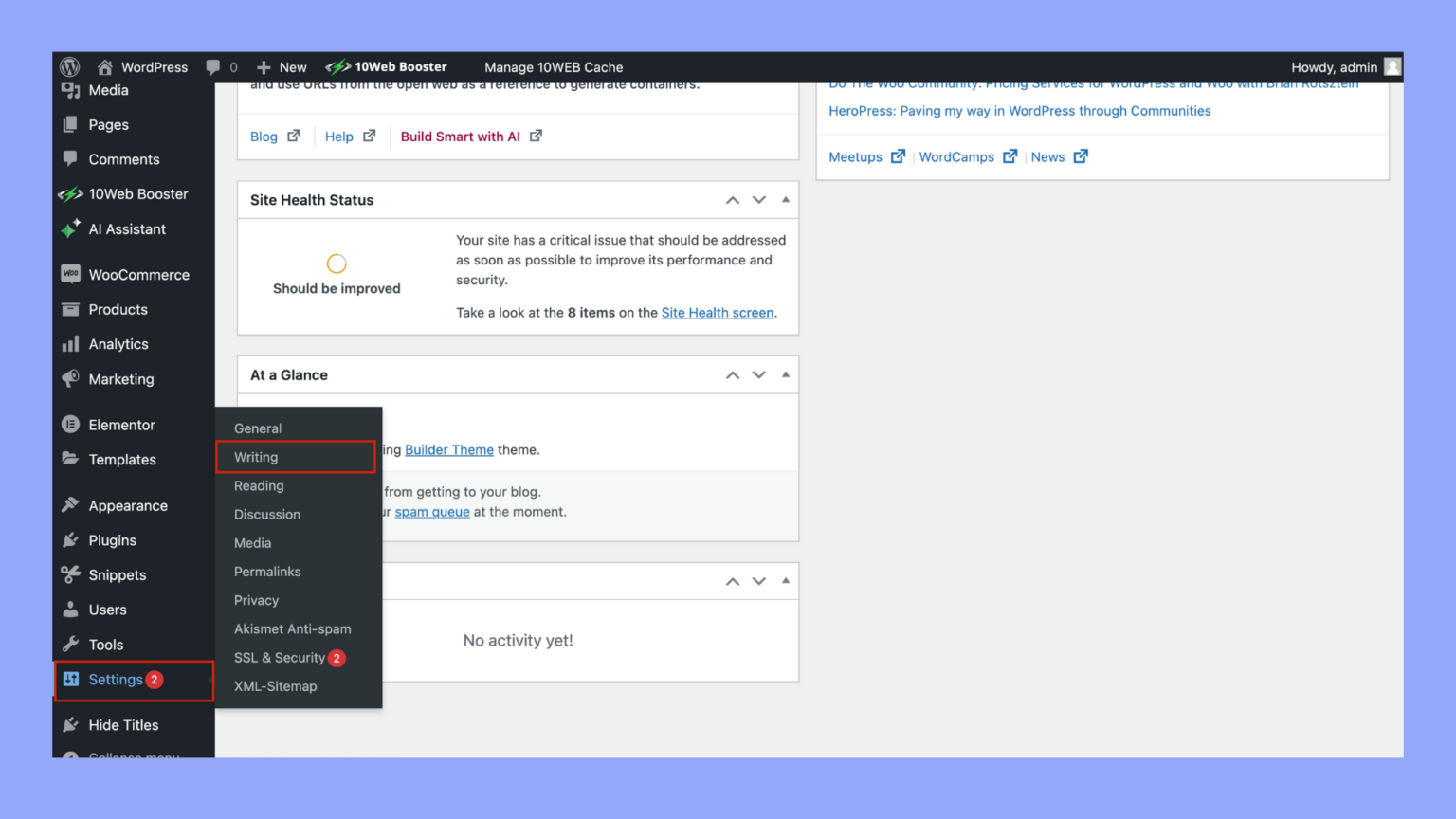Select the Plugins sidebar icon
Image resolution: width=1456 pixels, height=819 pixels.
point(71,540)
